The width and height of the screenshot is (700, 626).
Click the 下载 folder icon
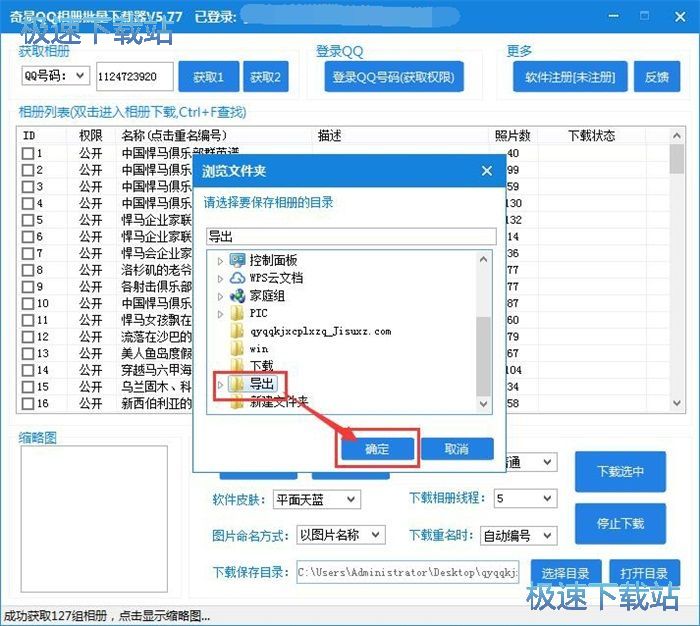[237, 365]
